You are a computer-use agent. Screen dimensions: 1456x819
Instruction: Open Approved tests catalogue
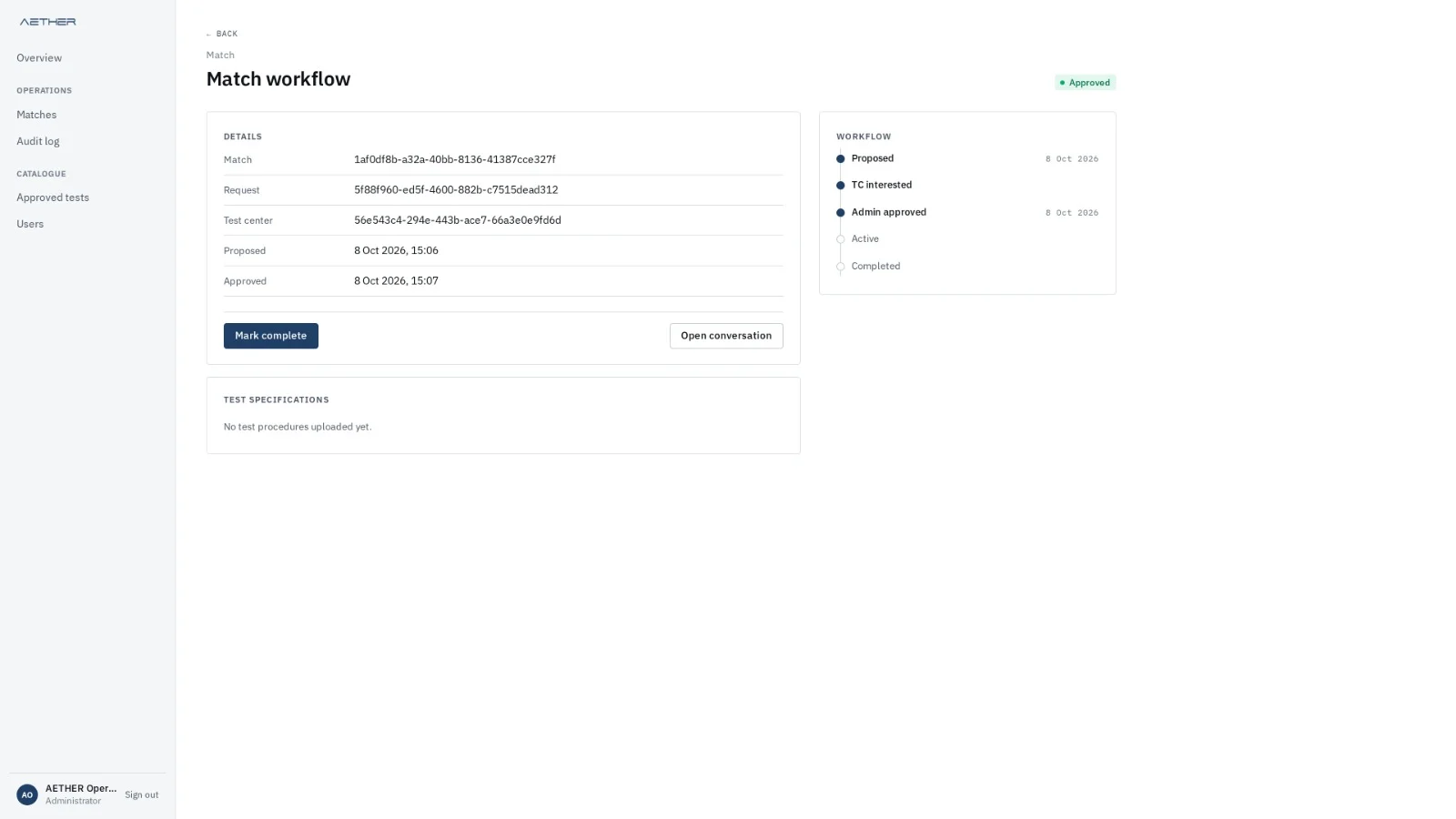53,197
